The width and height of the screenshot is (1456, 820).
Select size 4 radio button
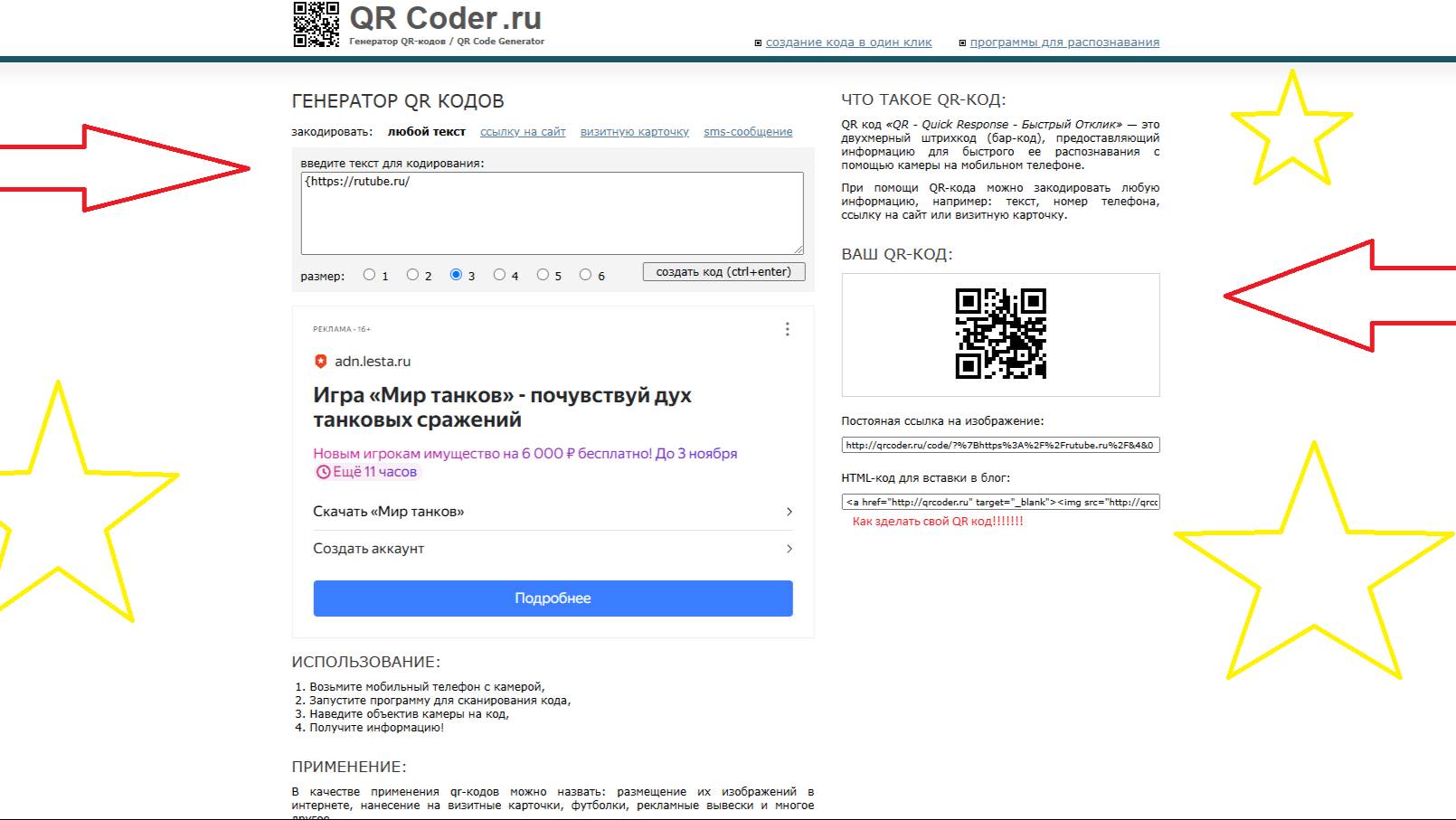tap(499, 275)
